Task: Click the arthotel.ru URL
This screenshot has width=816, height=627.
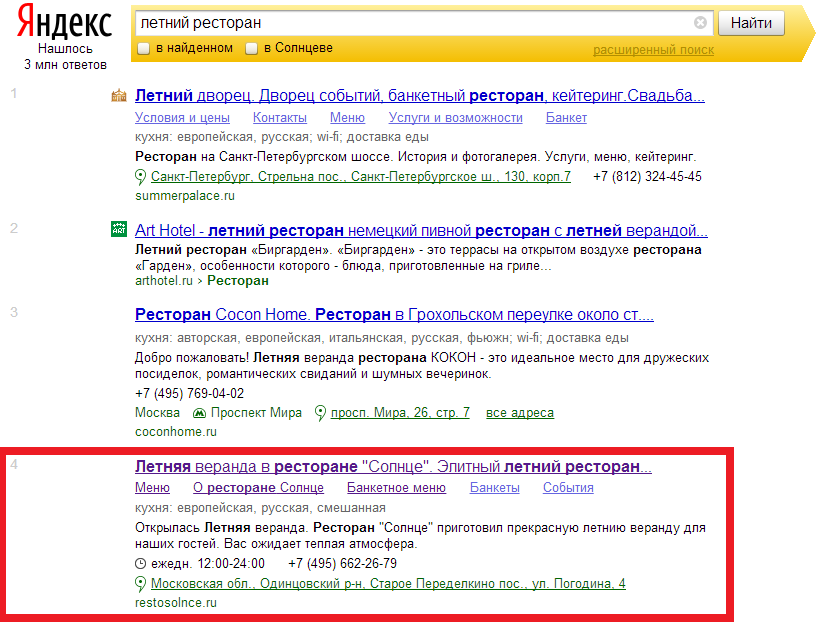Action: pyautogui.click(x=164, y=281)
